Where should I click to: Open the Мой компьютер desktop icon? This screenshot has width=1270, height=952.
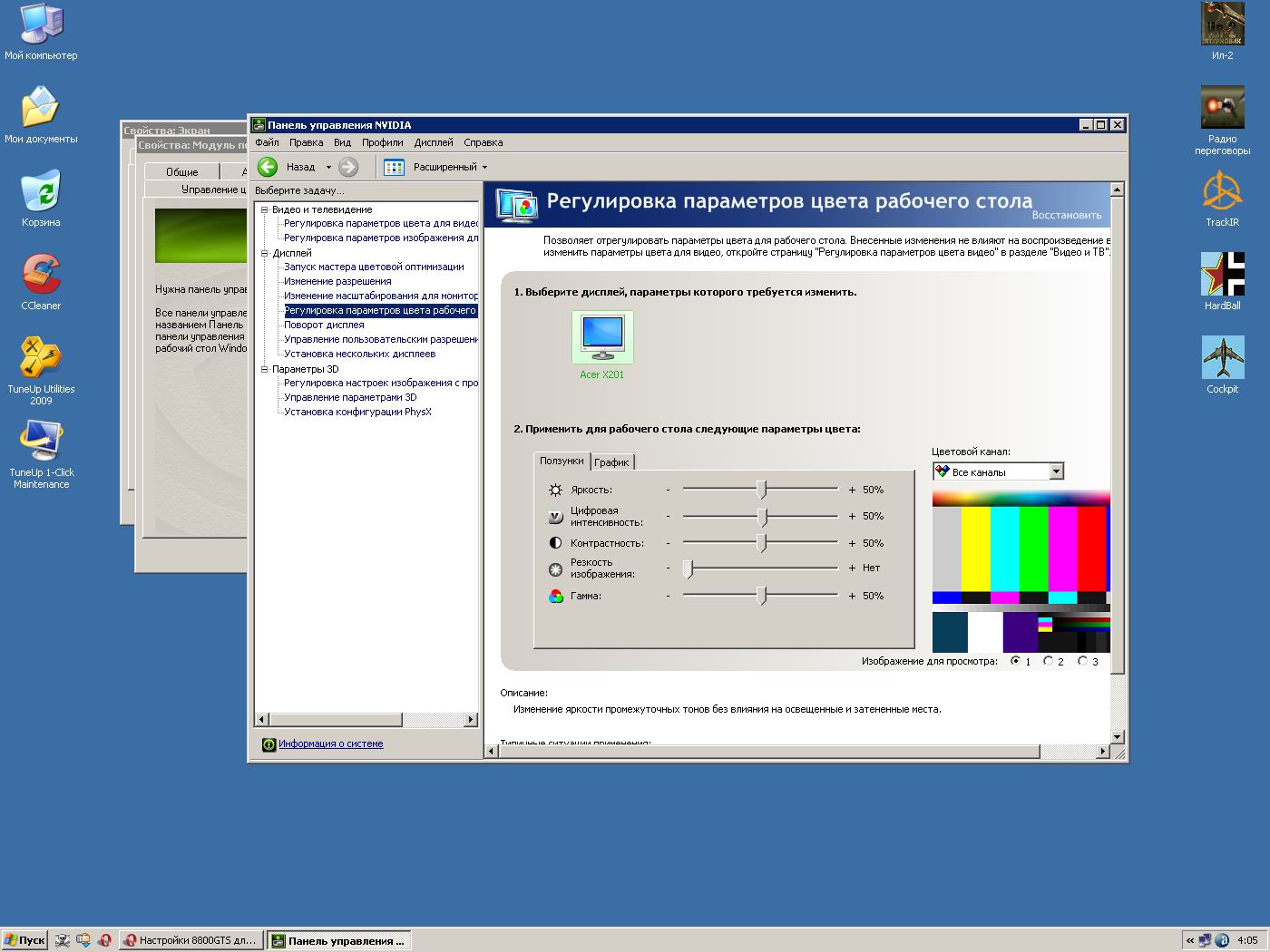click(41, 24)
